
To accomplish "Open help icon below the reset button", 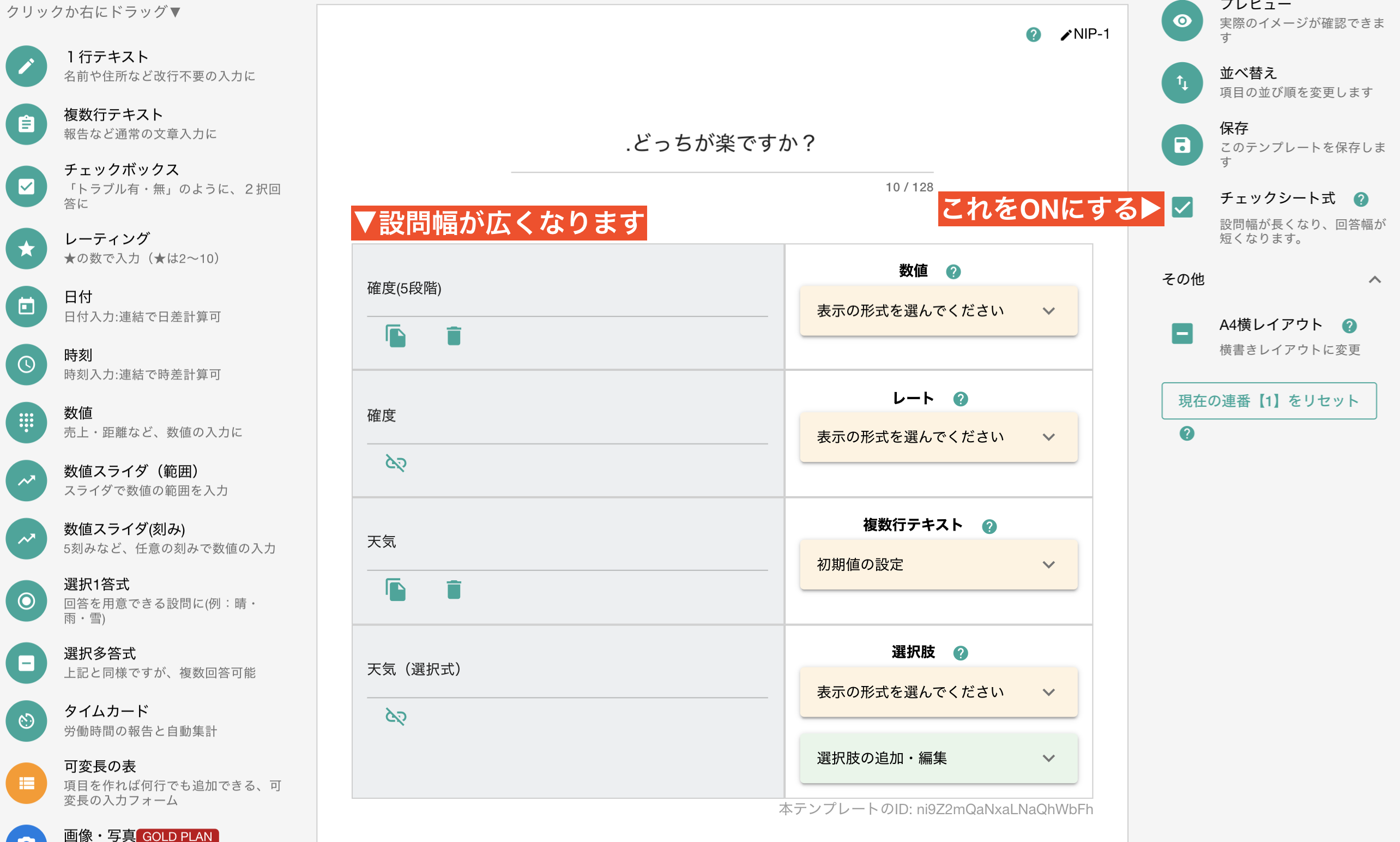I will click(x=1186, y=434).
